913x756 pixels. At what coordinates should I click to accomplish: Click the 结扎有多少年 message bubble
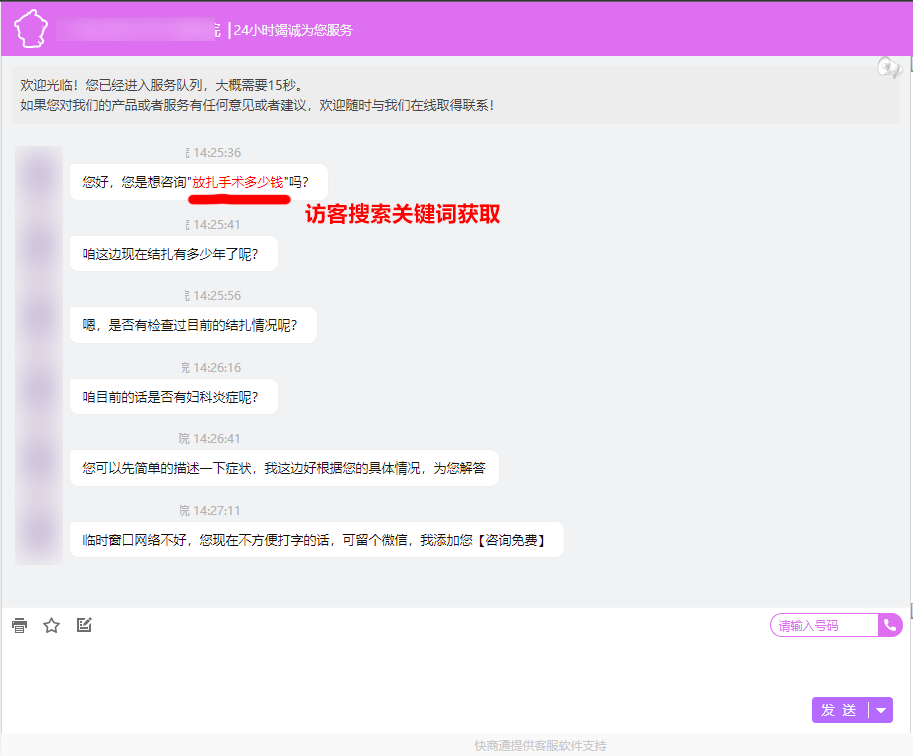pyautogui.click(x=173, y=254)
